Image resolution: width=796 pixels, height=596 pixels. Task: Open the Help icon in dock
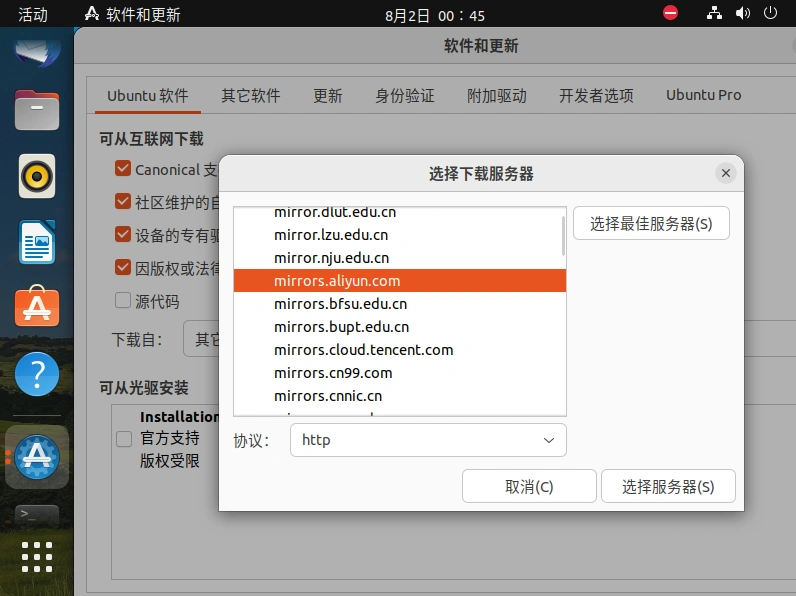[x=37, y=374]
